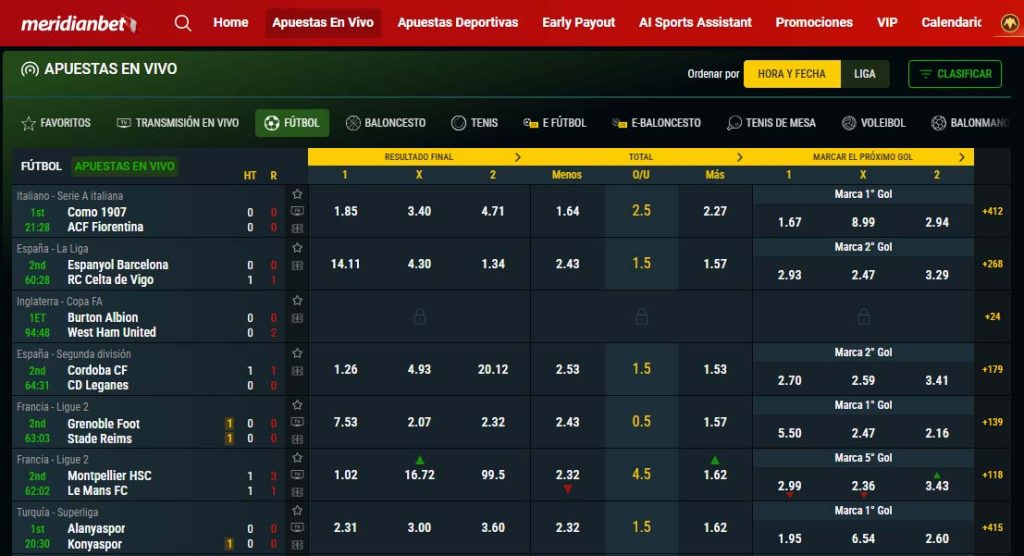Image resolution: width=1024 pixels, height=556 pixels.
Task: Bet on draw at 4.93 for Cordoba match
Action: (x=419, y=369)
